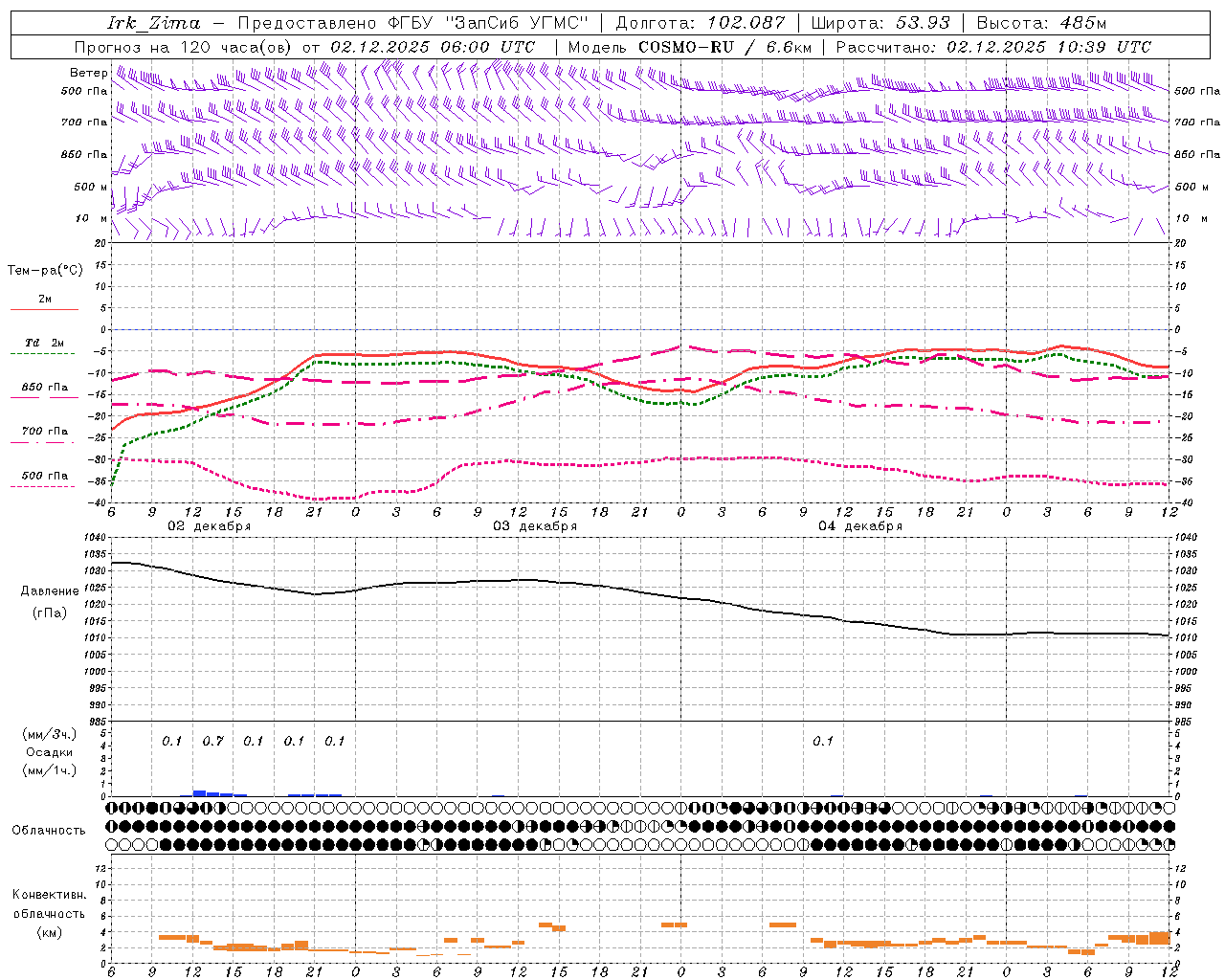Select the Давление pressure panel label
The height and width of the screenshot is (980, 1225).
(x=50, y=591)
